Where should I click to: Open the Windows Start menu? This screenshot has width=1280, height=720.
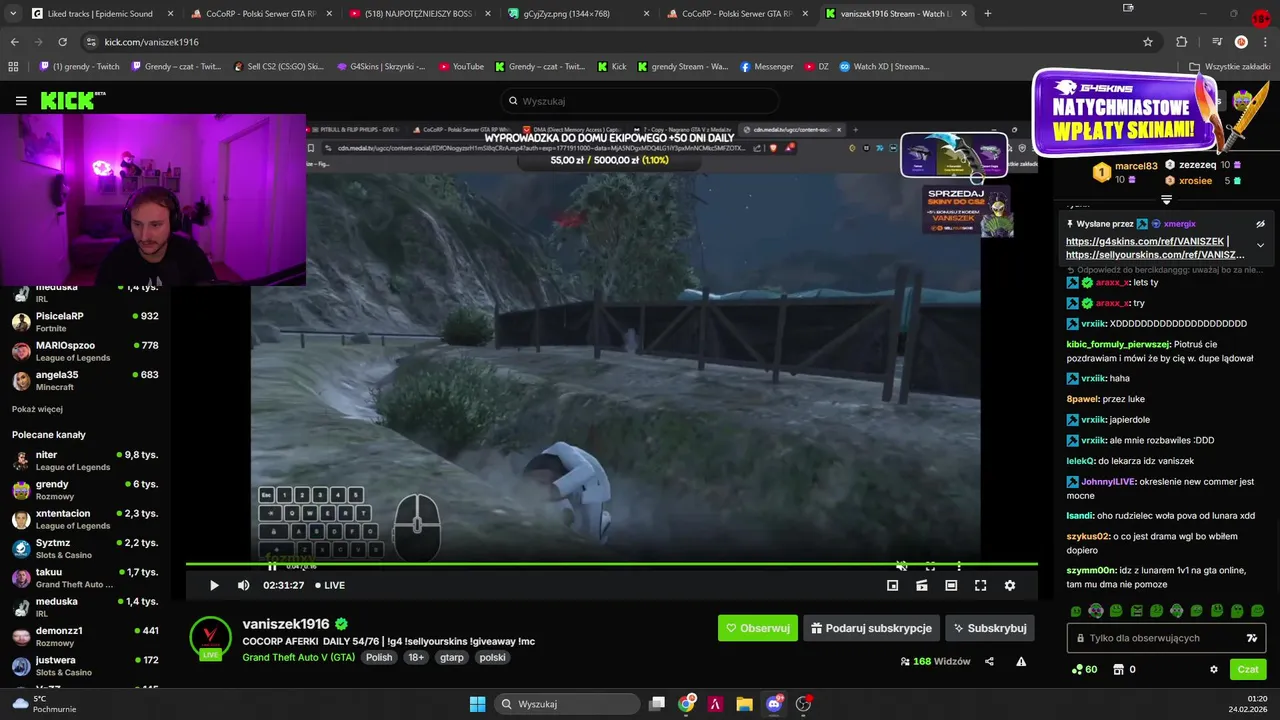477,704
